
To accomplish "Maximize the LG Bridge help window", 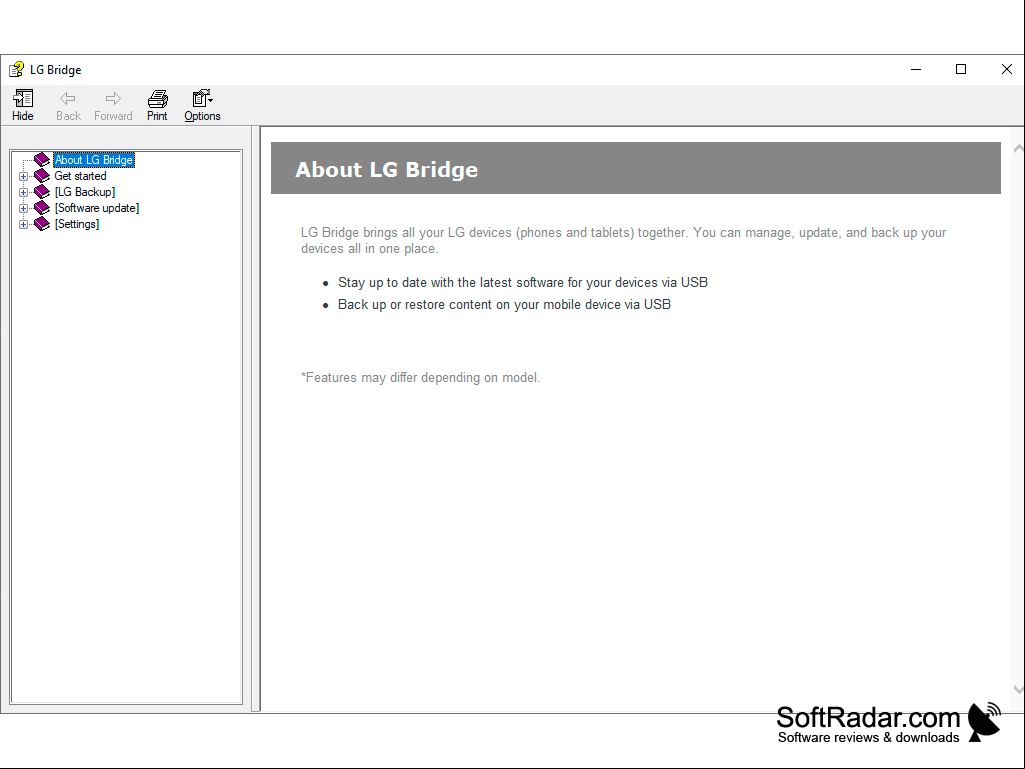I will [x=961, y=69].
